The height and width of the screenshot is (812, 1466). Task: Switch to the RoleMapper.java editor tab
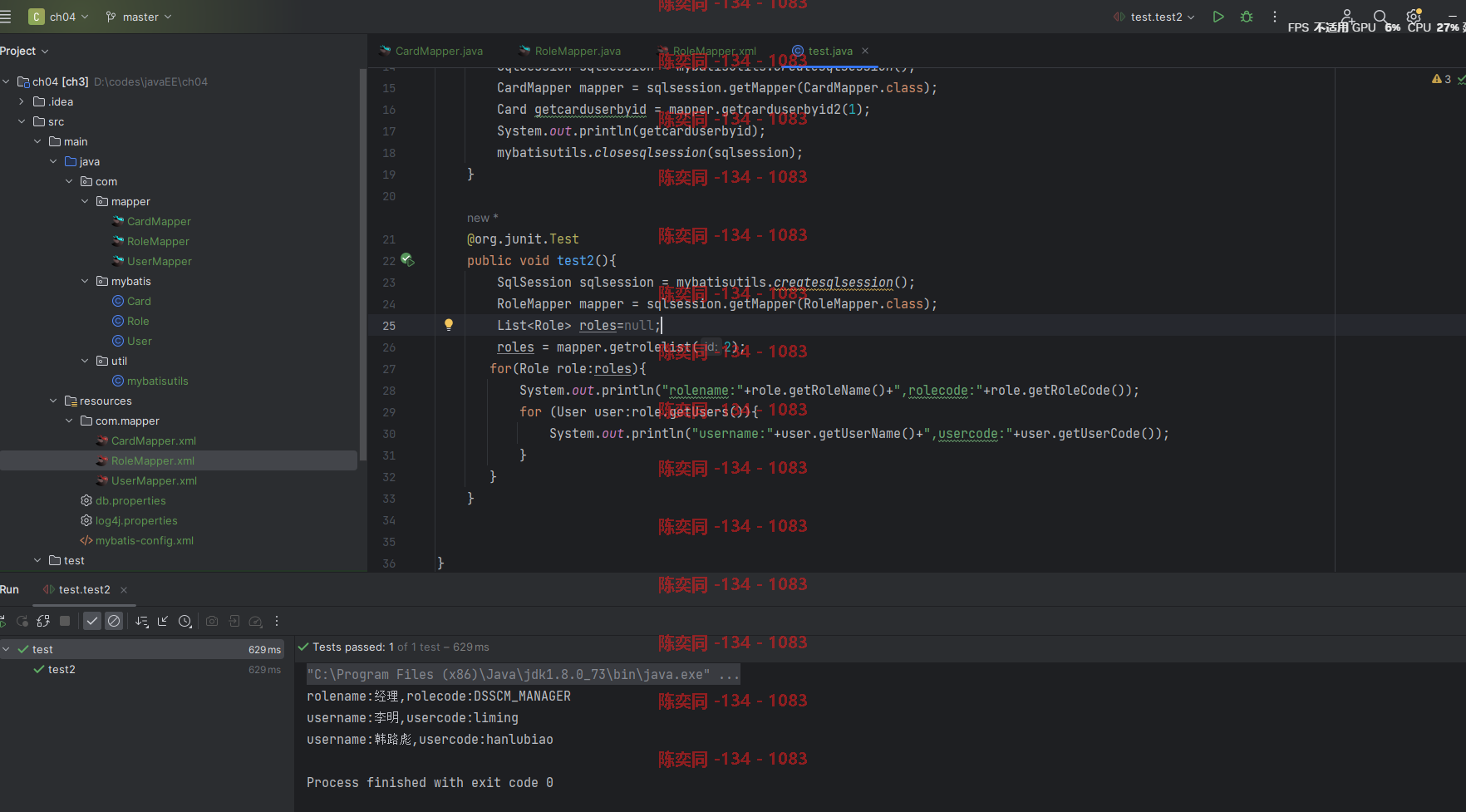[x=570, y=51]
